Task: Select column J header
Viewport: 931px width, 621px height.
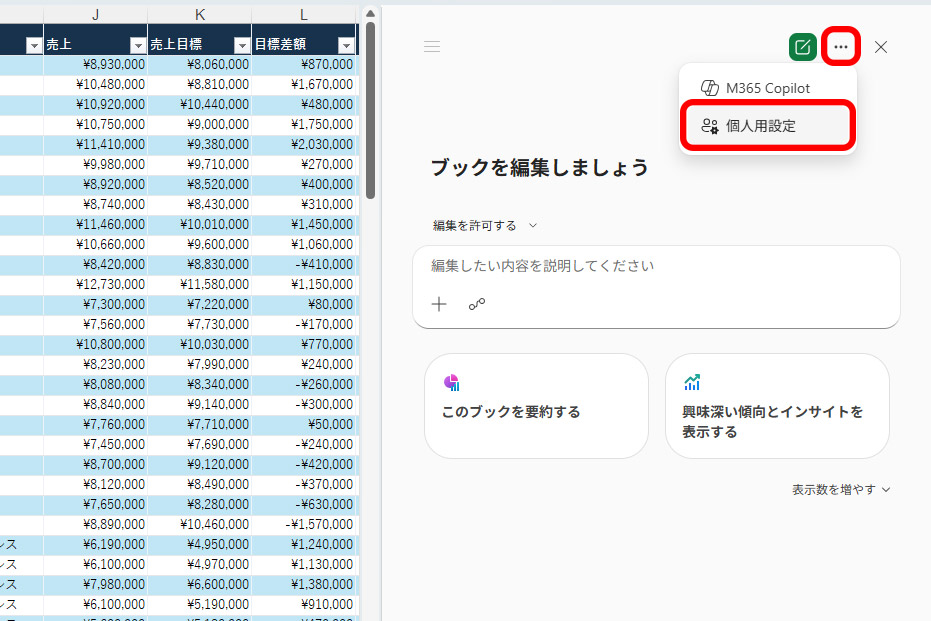Action: (x=96, y=15)
